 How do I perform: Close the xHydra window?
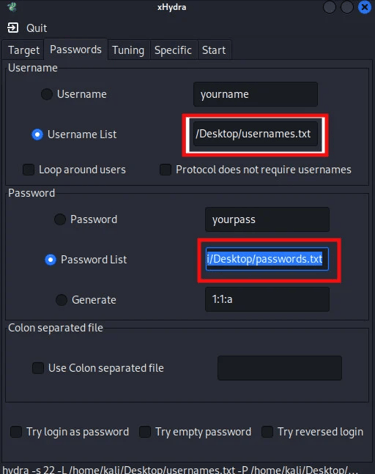364,7
